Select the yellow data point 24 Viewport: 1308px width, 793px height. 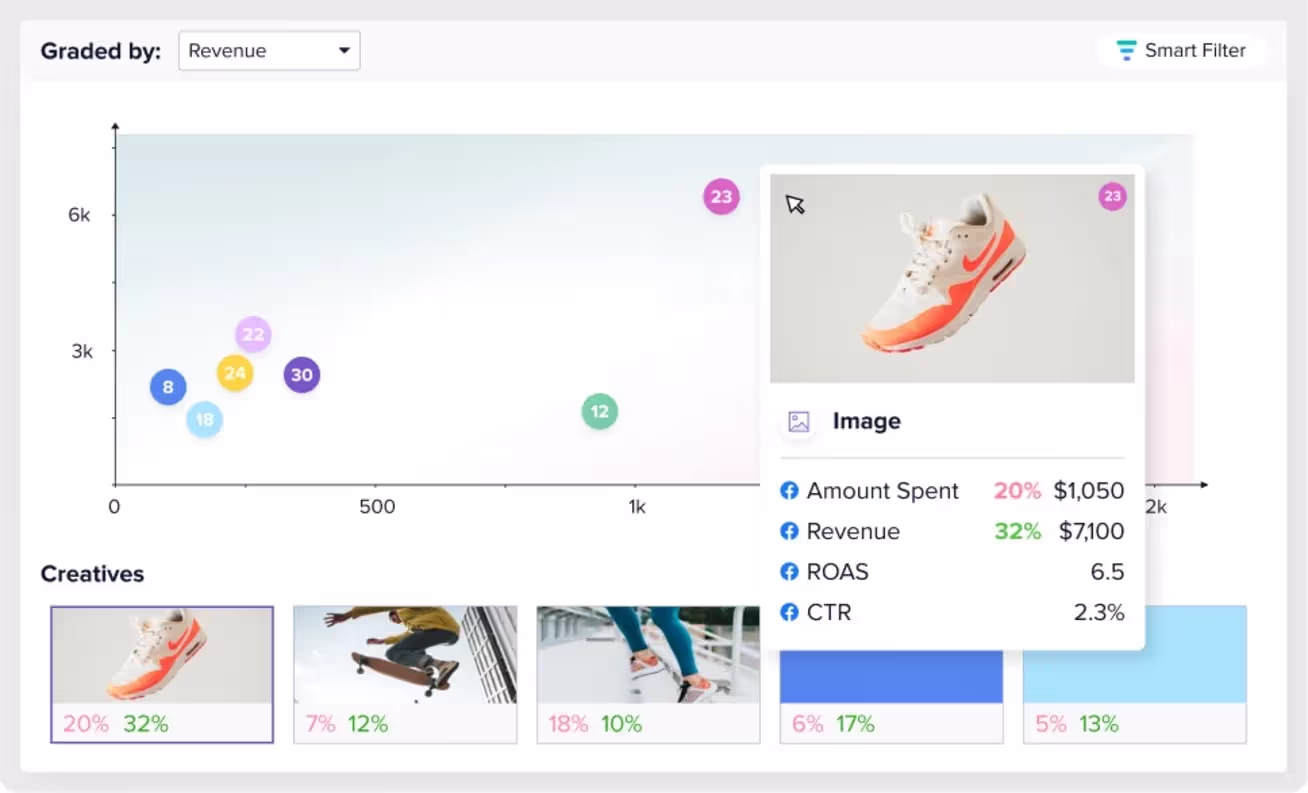[235, 373]
